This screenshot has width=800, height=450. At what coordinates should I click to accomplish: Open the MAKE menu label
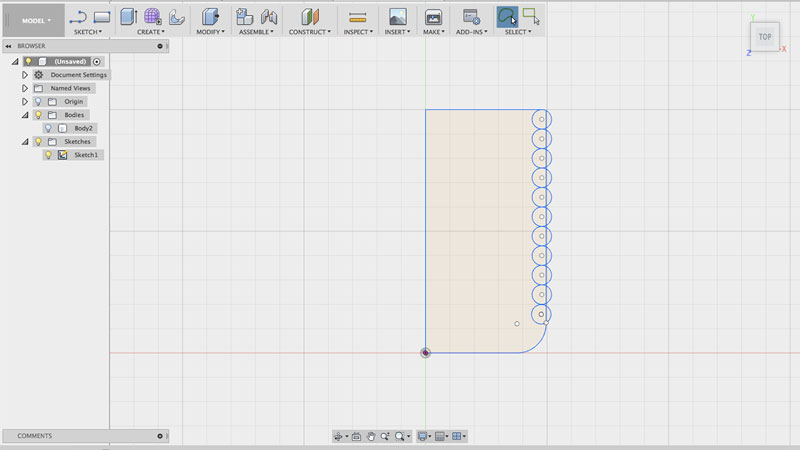(434, 32)
